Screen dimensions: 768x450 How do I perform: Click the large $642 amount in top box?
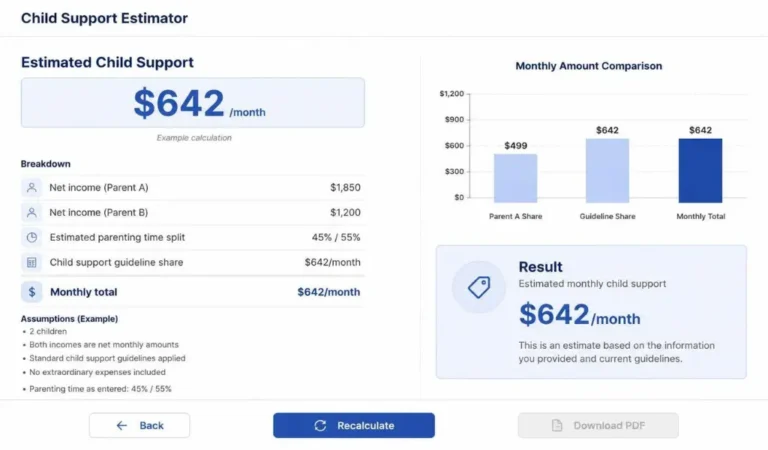(x=179, y=103)
